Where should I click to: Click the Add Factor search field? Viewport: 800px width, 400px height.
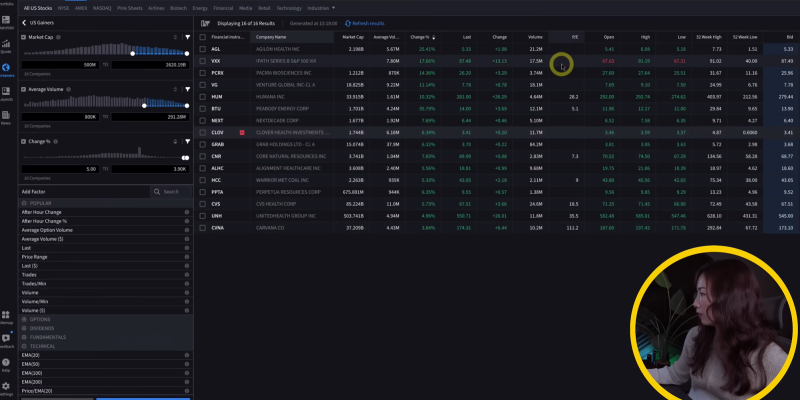(170, 191)
